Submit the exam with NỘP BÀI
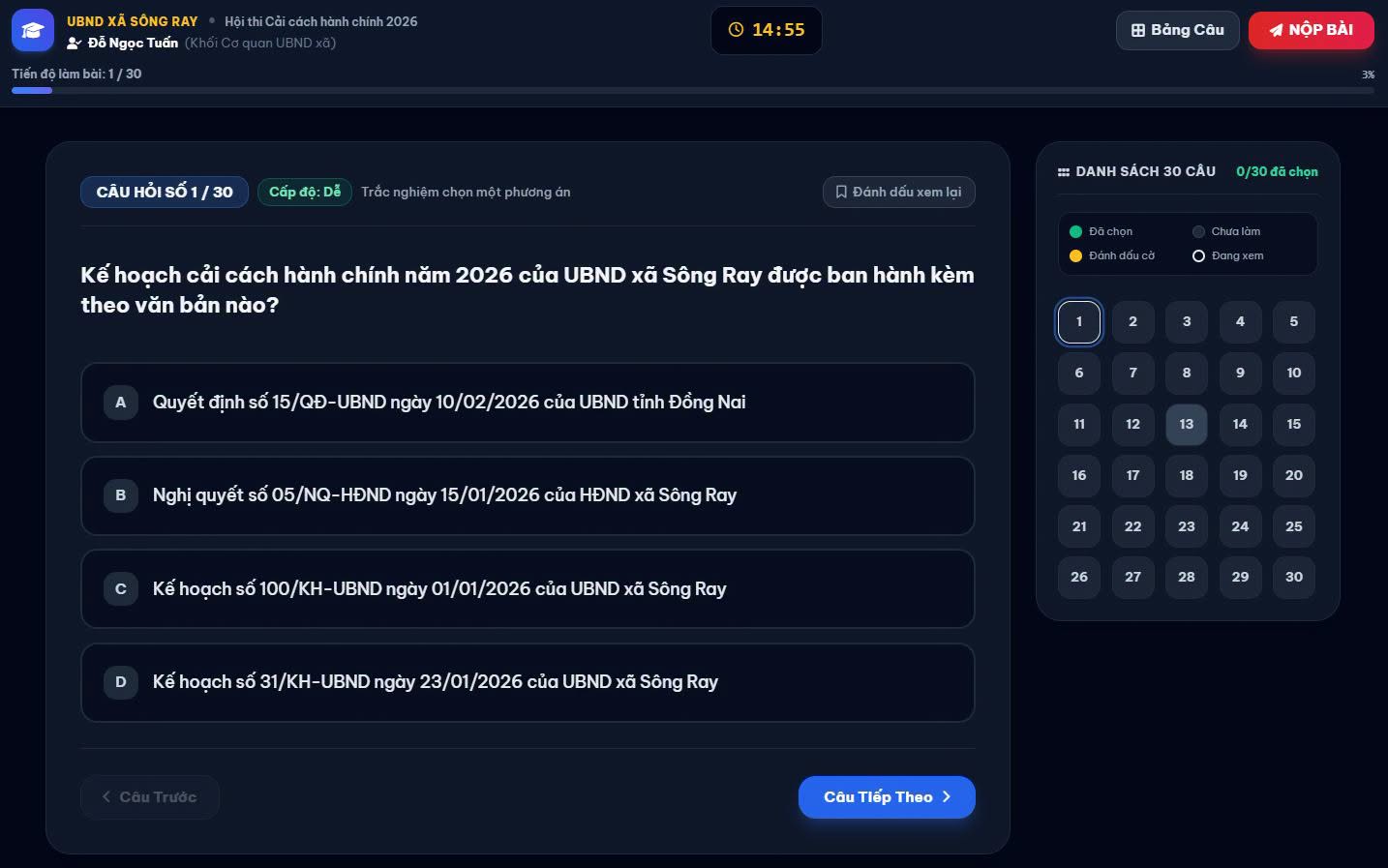 (x=1311, y=30)
